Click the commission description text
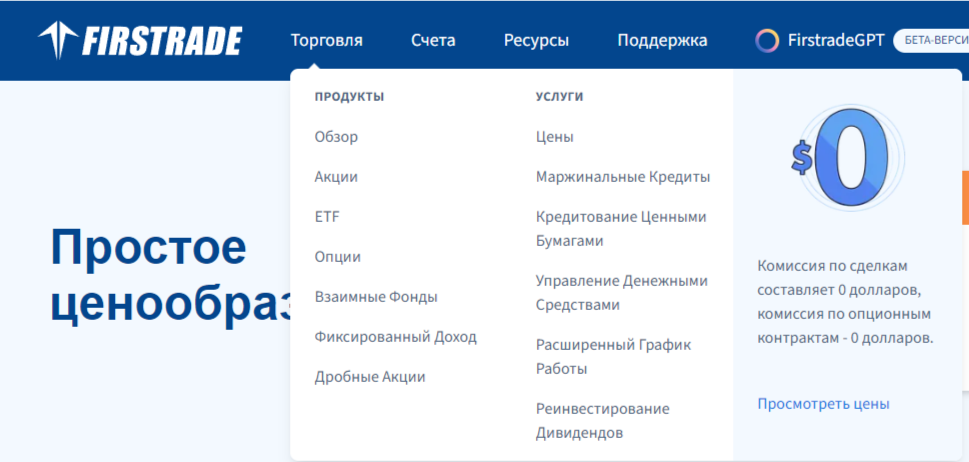Image resolution: width=969 pixels, height=462 pixels. (845, 302)
